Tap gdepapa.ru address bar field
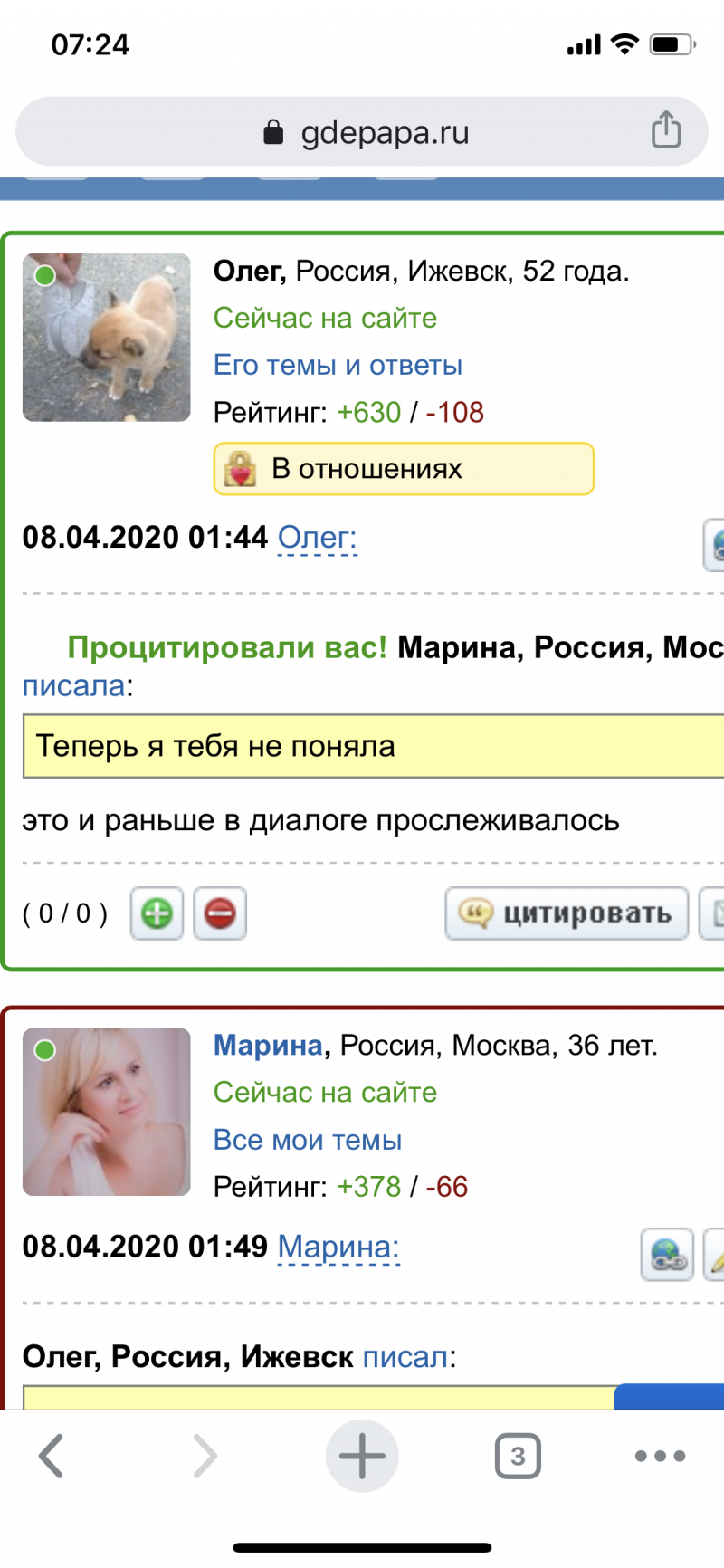The image size is (724, 1568). coord(362,131)
